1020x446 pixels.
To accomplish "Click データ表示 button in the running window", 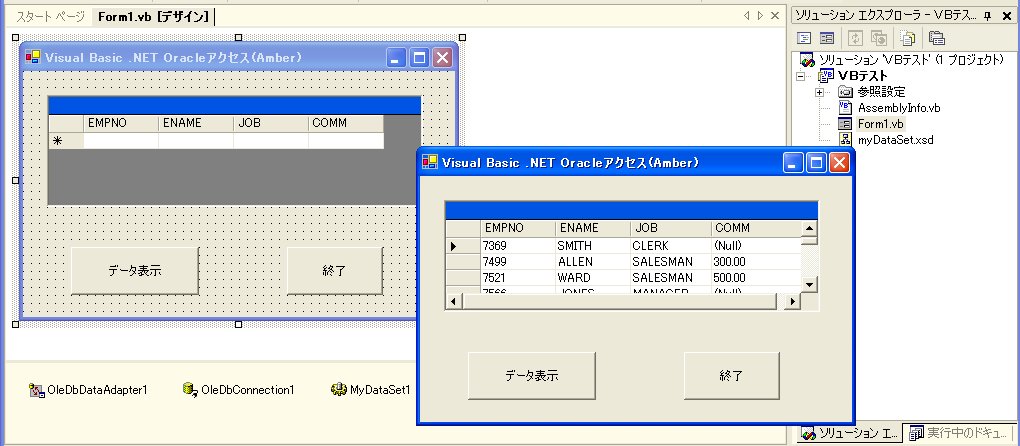I will (531, 376).
